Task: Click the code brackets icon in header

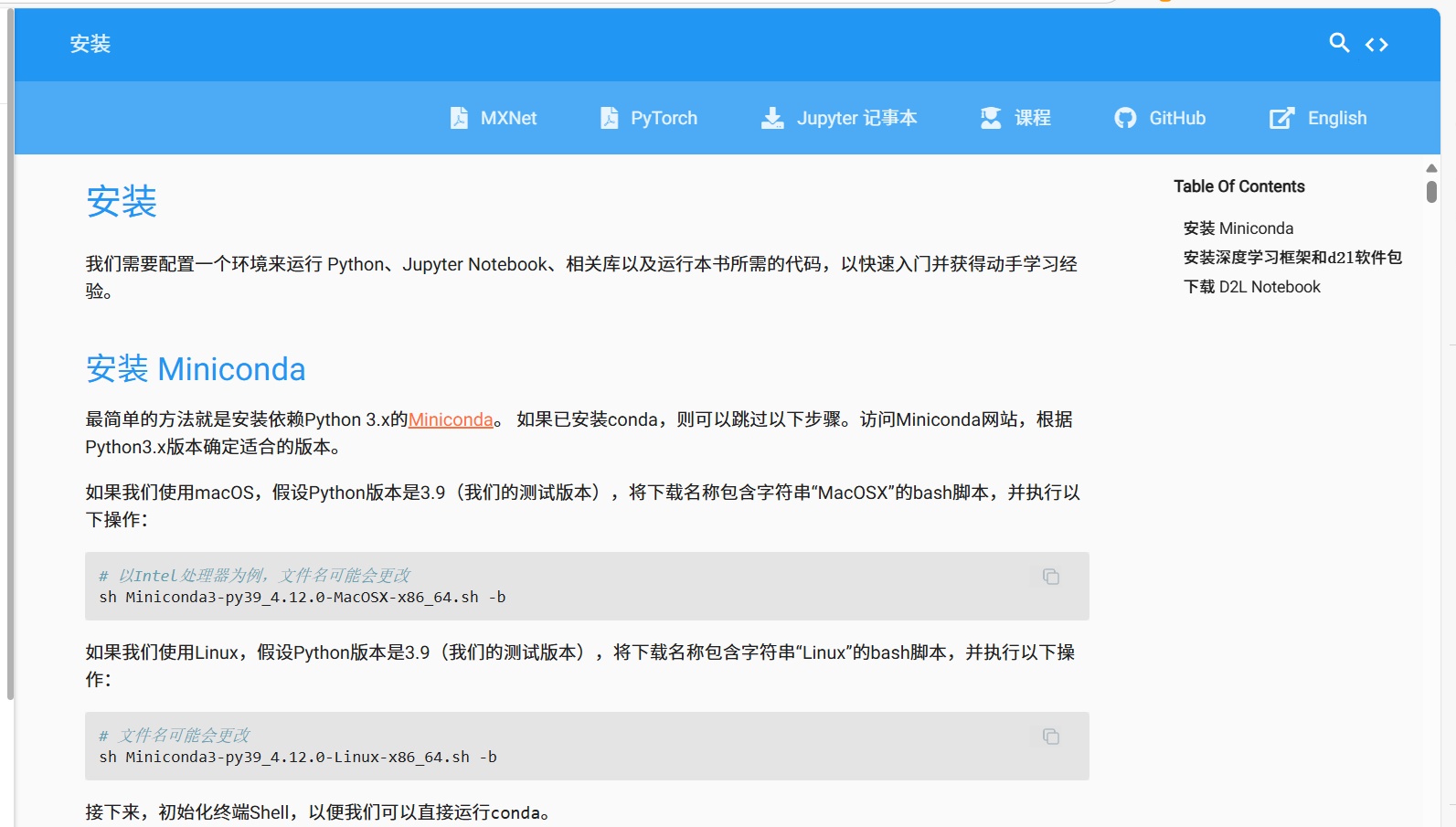Action: 1376,45
